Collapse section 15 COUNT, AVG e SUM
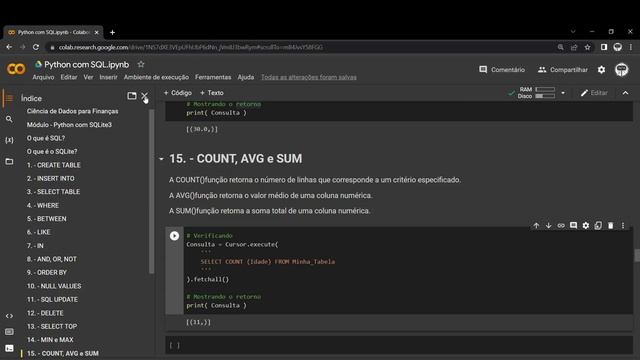 click(161, 159)
